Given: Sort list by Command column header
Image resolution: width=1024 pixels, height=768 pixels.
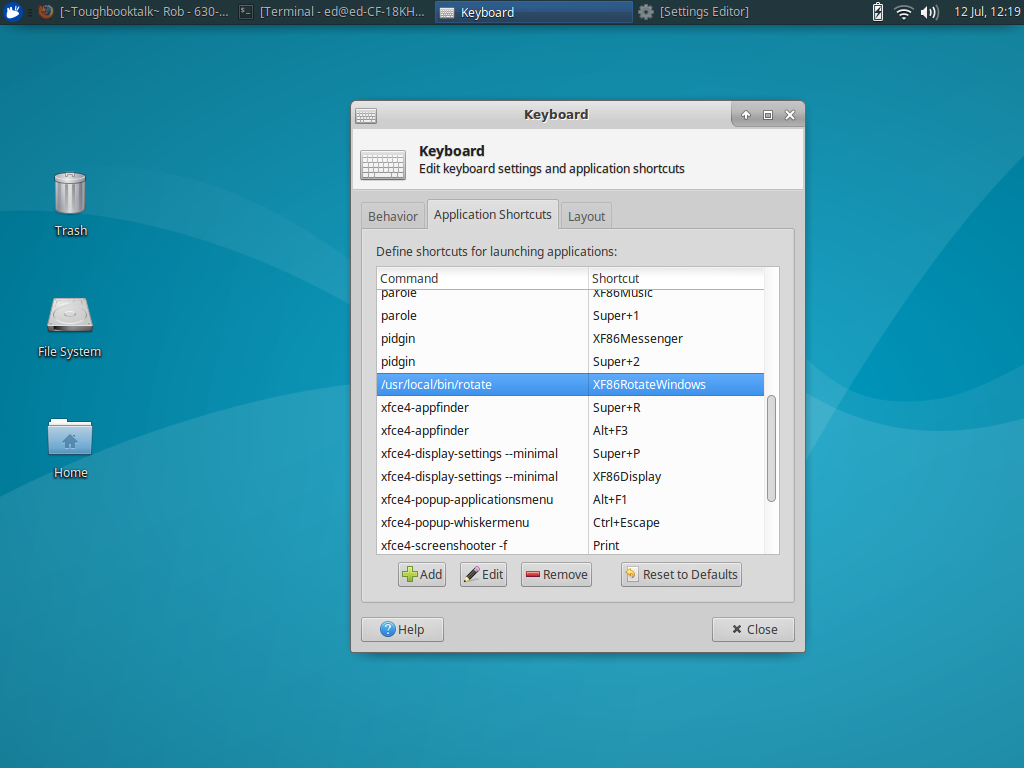Looking at the screenshot, I should tap(482, 278).
